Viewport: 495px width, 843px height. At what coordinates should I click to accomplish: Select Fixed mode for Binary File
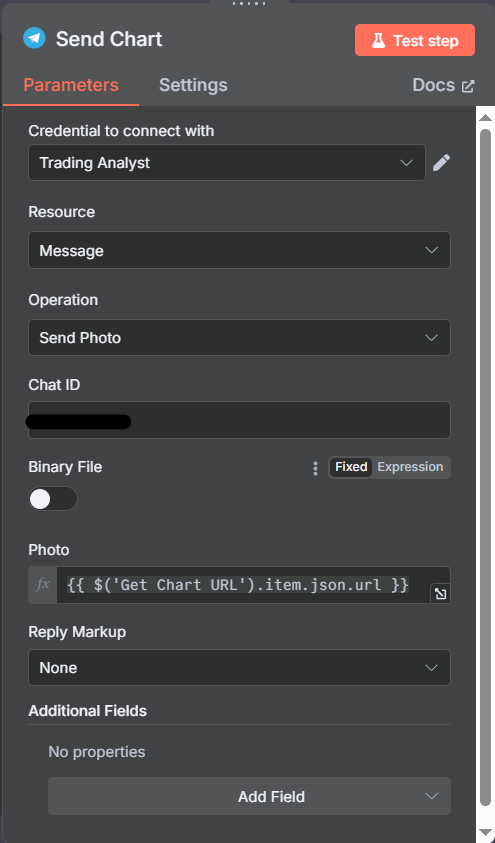coord(351,467)
